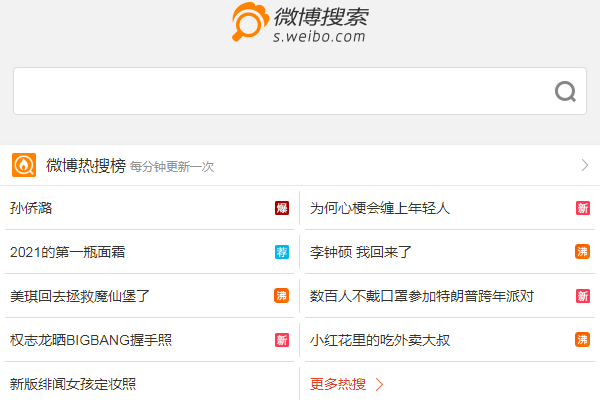The height and width of the screenshot is (400, 600).
Task: Click the 荐 badge beside 2021的第一瓶面霜
Action: [x=282, y=252]
